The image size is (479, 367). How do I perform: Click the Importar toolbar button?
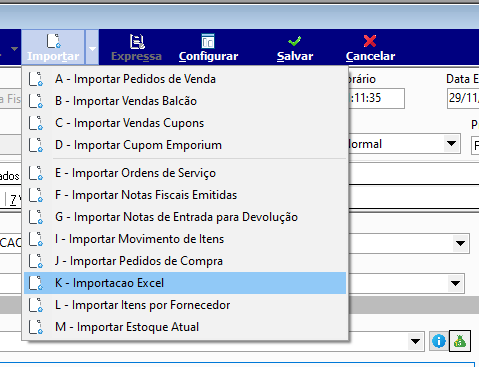point(53,47)
